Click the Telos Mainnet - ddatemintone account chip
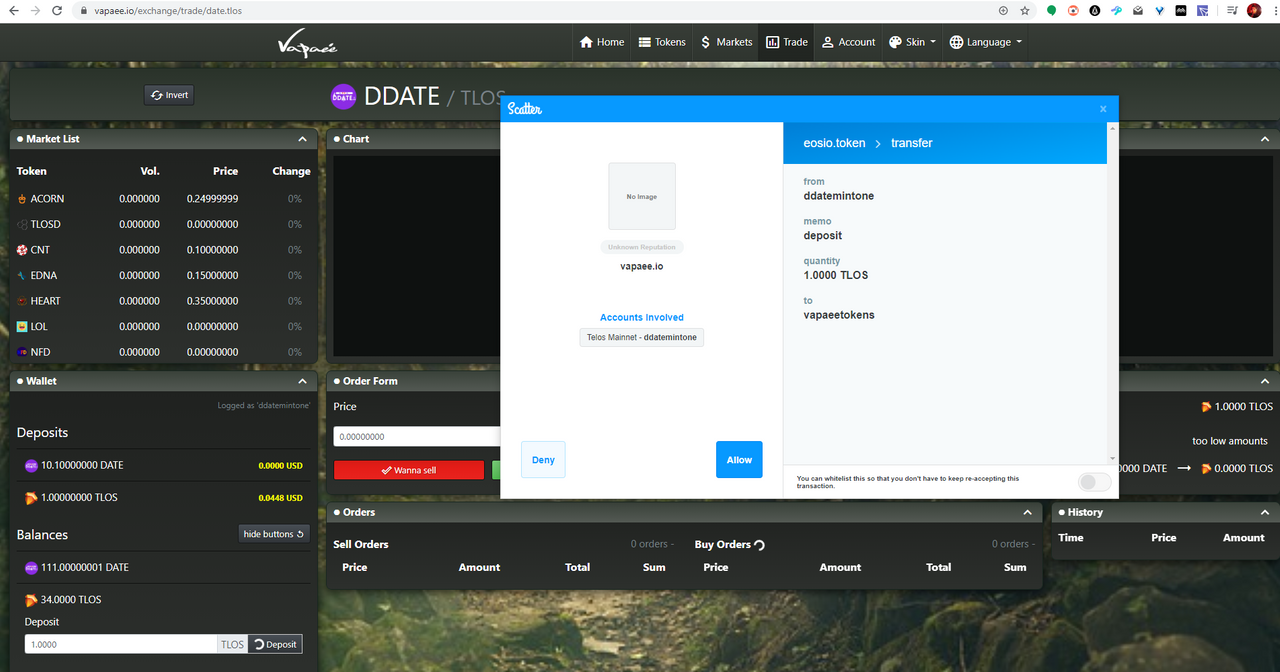The height and width of the screenshot is (672, 1280). pos(642,338)
